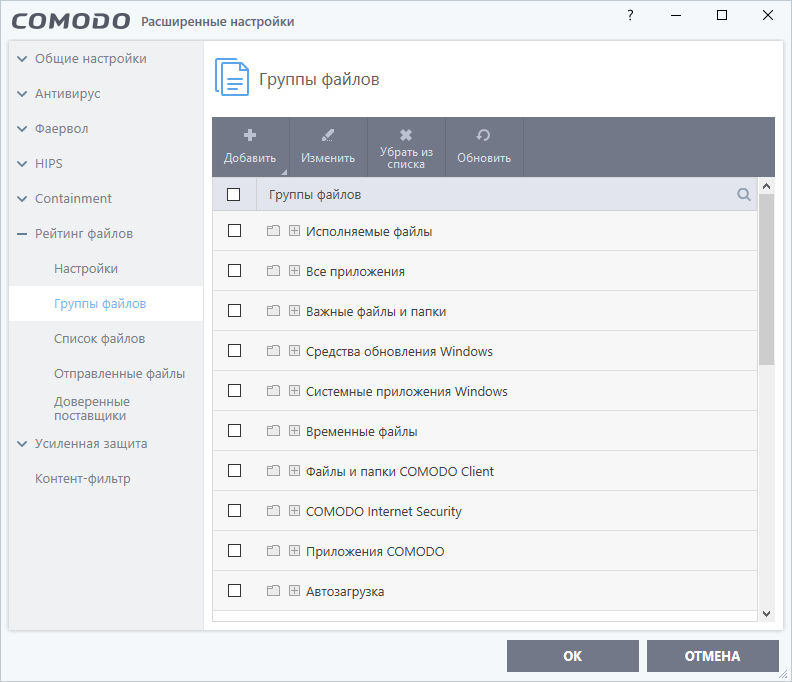
Task: Expand Containment section chevron
Action: coord(22,199)
